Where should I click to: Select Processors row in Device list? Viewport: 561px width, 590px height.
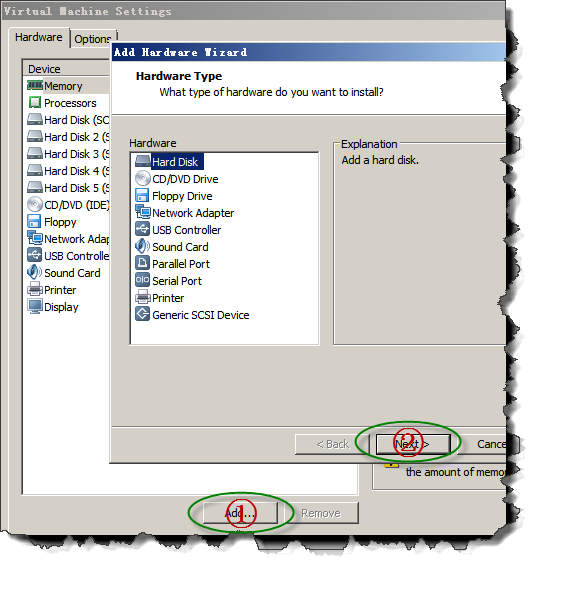point(68,103)
